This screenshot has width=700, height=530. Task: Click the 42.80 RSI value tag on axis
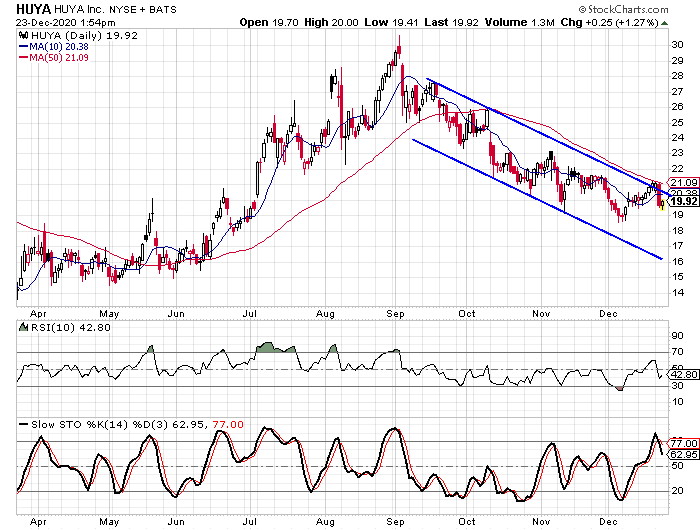point(683,375)
